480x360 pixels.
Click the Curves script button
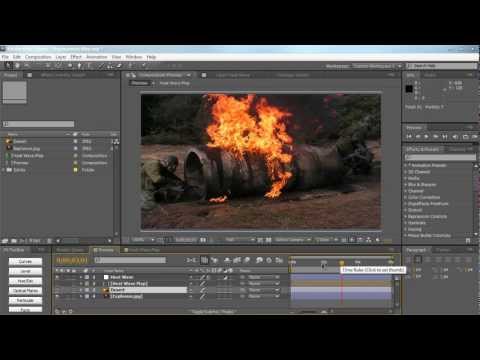[x=25, y=261]
